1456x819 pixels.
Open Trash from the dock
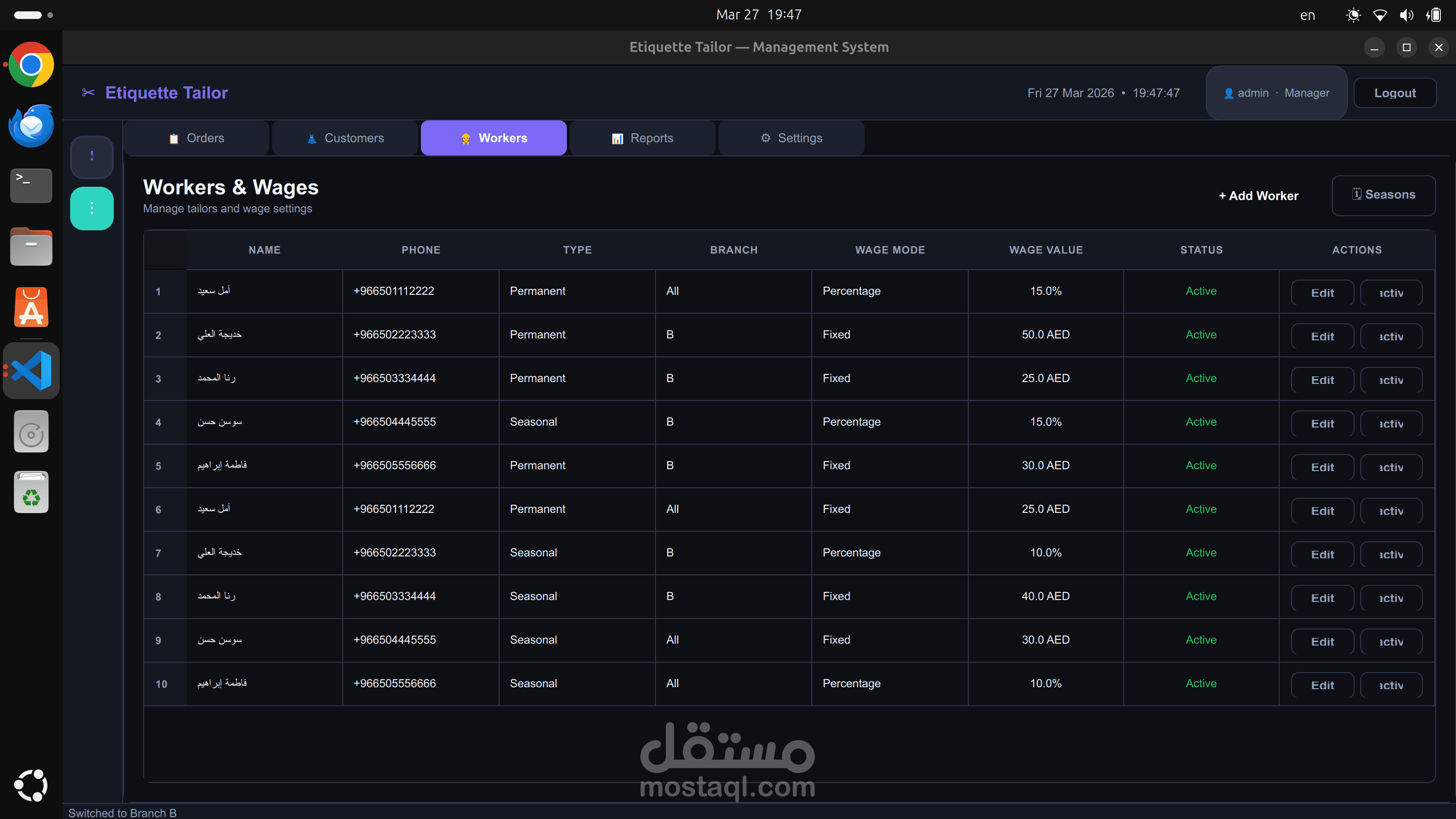[x=31, y=492]
